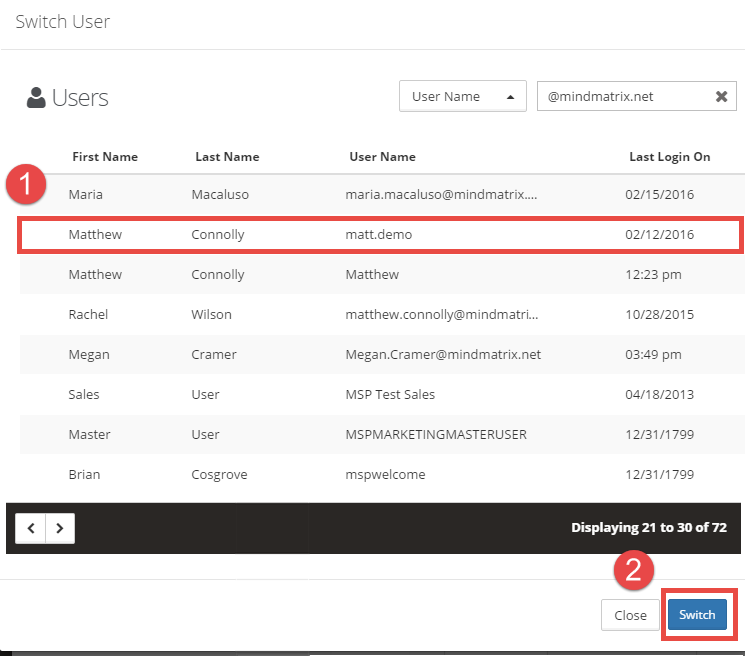Viewport: 745px width, 656px height.
Task: Select the MSPMARKETINGMASTERUSER row
Action: (x=378, y=435)
